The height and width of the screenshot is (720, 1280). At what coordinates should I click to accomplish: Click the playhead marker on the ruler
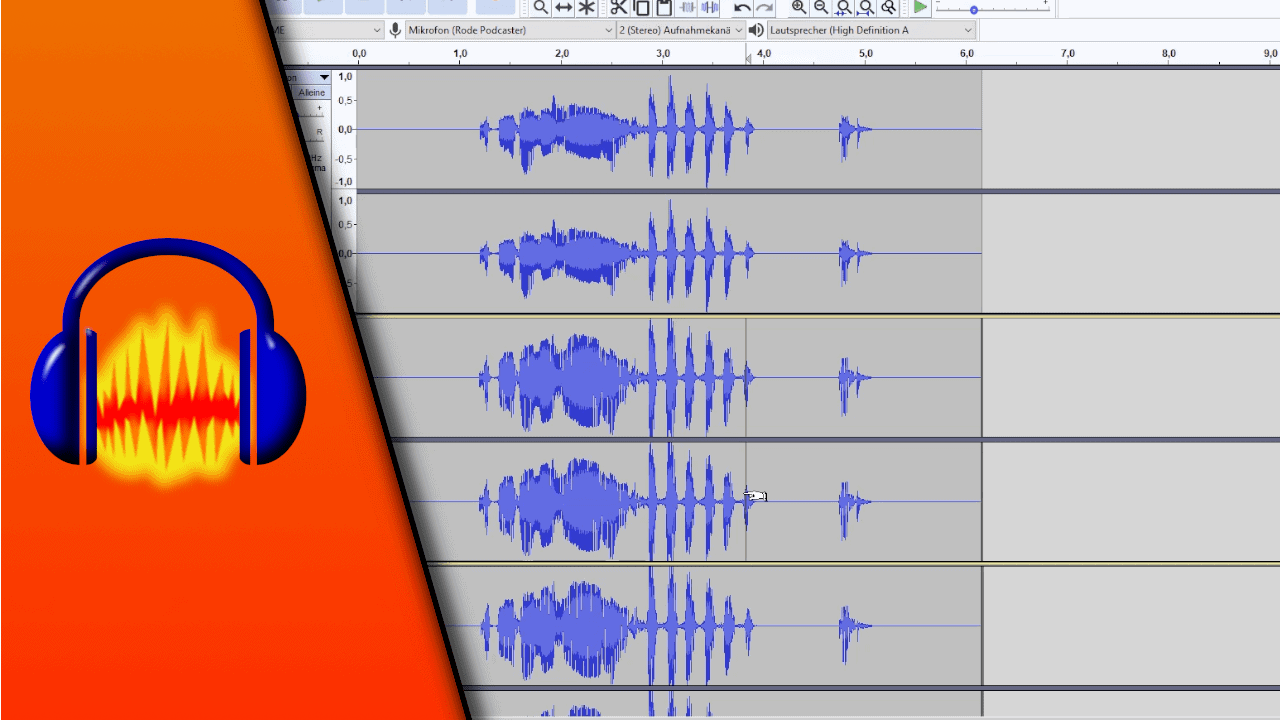tap(748, 60)
